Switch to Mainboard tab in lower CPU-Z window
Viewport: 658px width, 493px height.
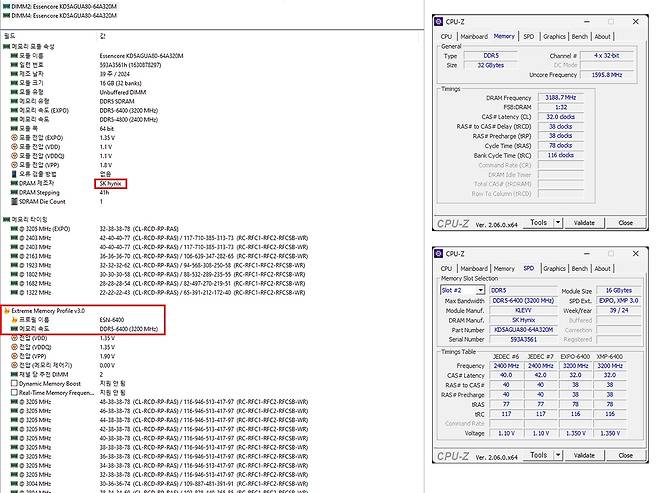[x=474, y=268]
